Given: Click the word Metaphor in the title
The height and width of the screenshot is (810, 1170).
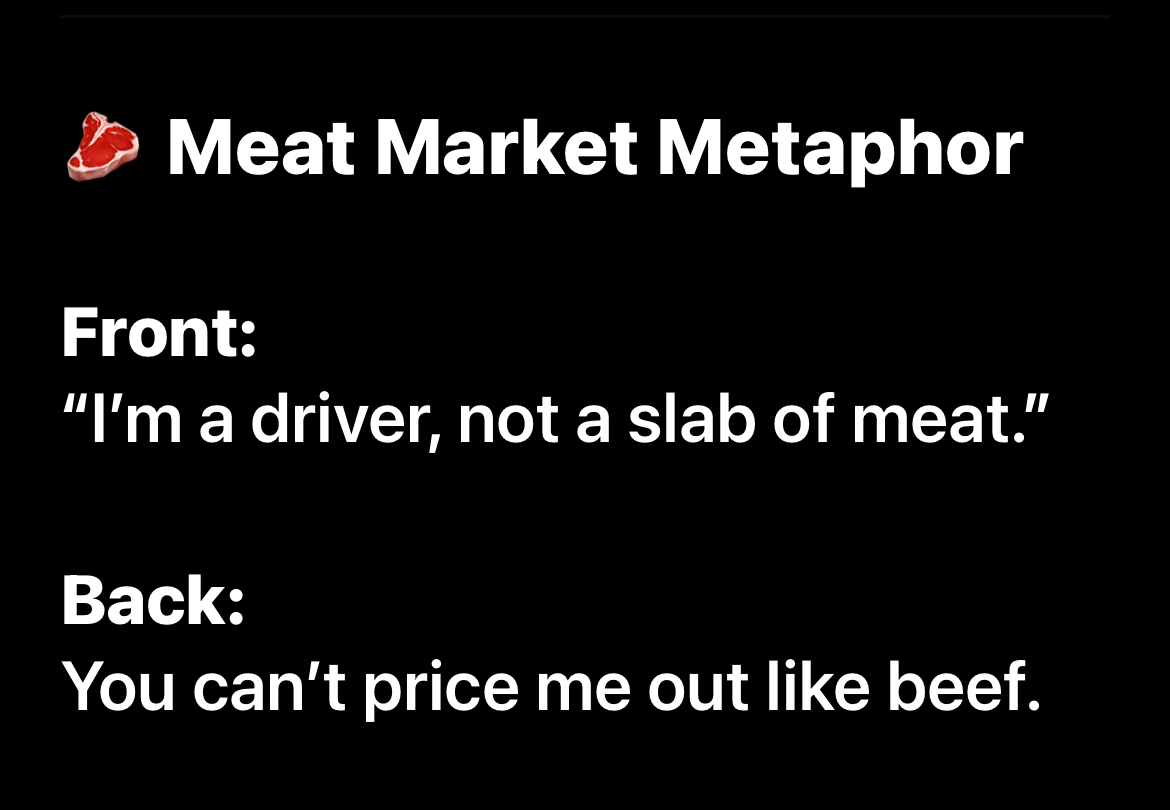Looking at the screenshot, I should (839, 151).
